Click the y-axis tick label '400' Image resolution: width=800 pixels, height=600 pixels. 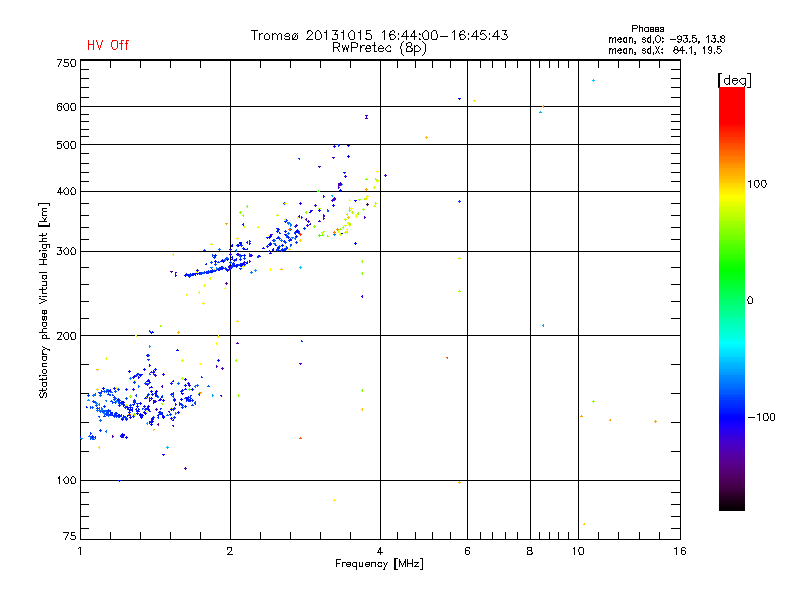[66, 191]
